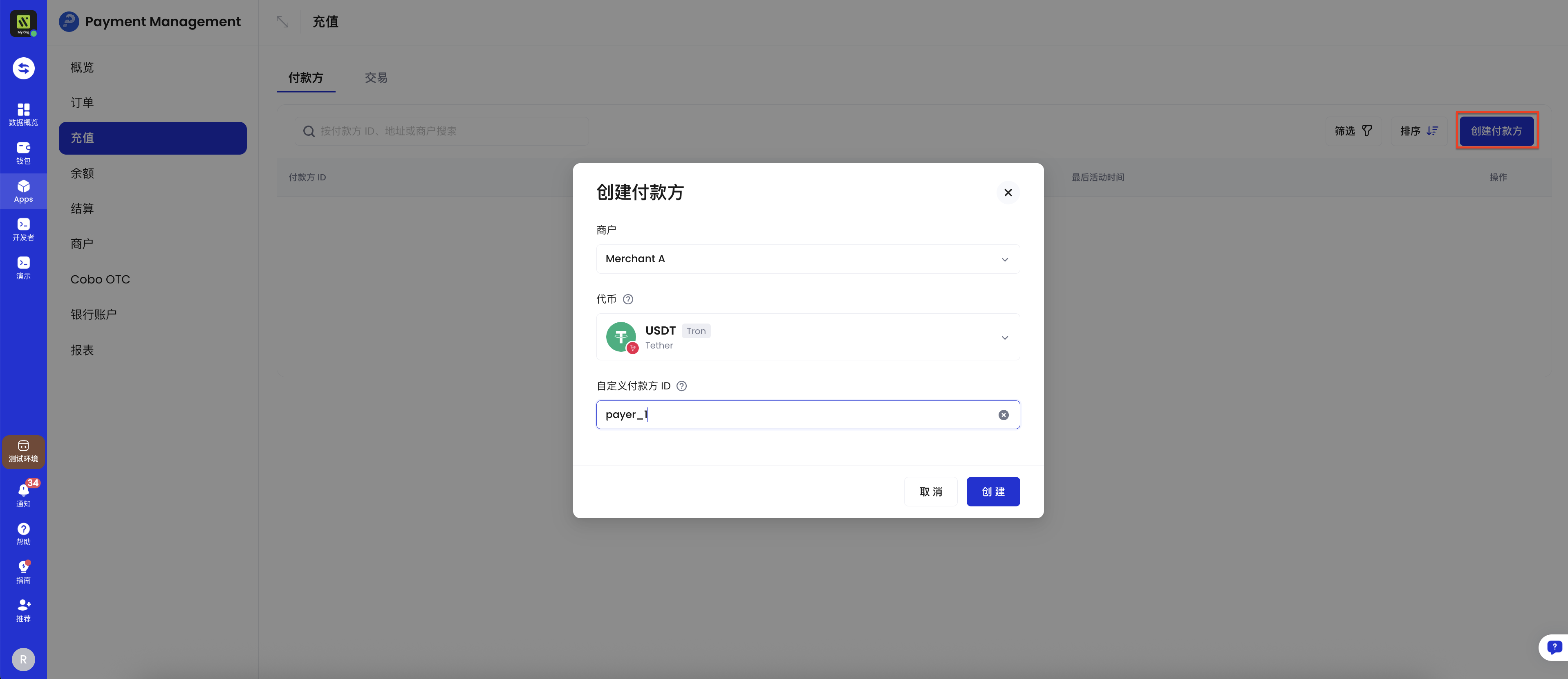This screenshot has width=1568, height=679.
Task: Expand the 商户 Merchant A dropdown
Action: (x=807, y=259)
